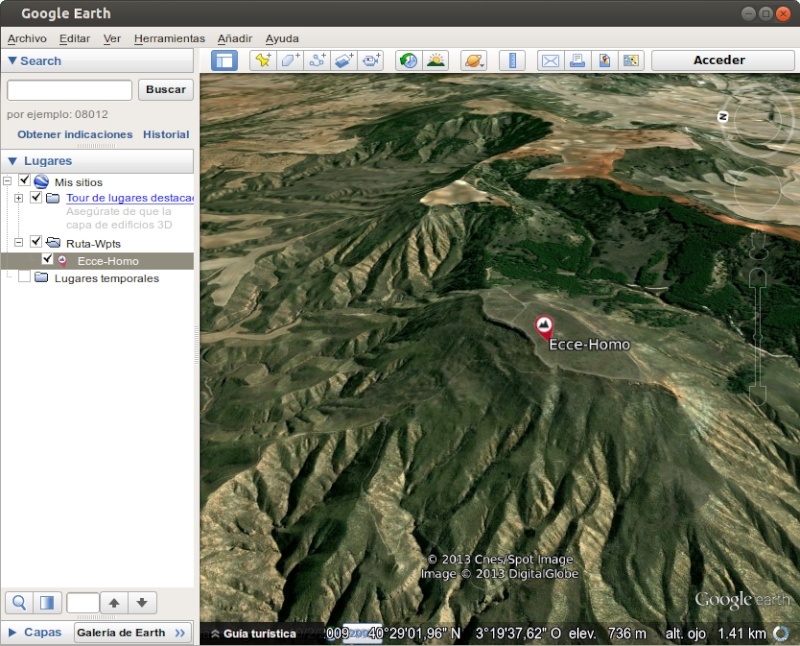Uncheck the Ecce-Homo checkbox
The height and width of the screenshot is (646, 800).
tap(47, 259)
